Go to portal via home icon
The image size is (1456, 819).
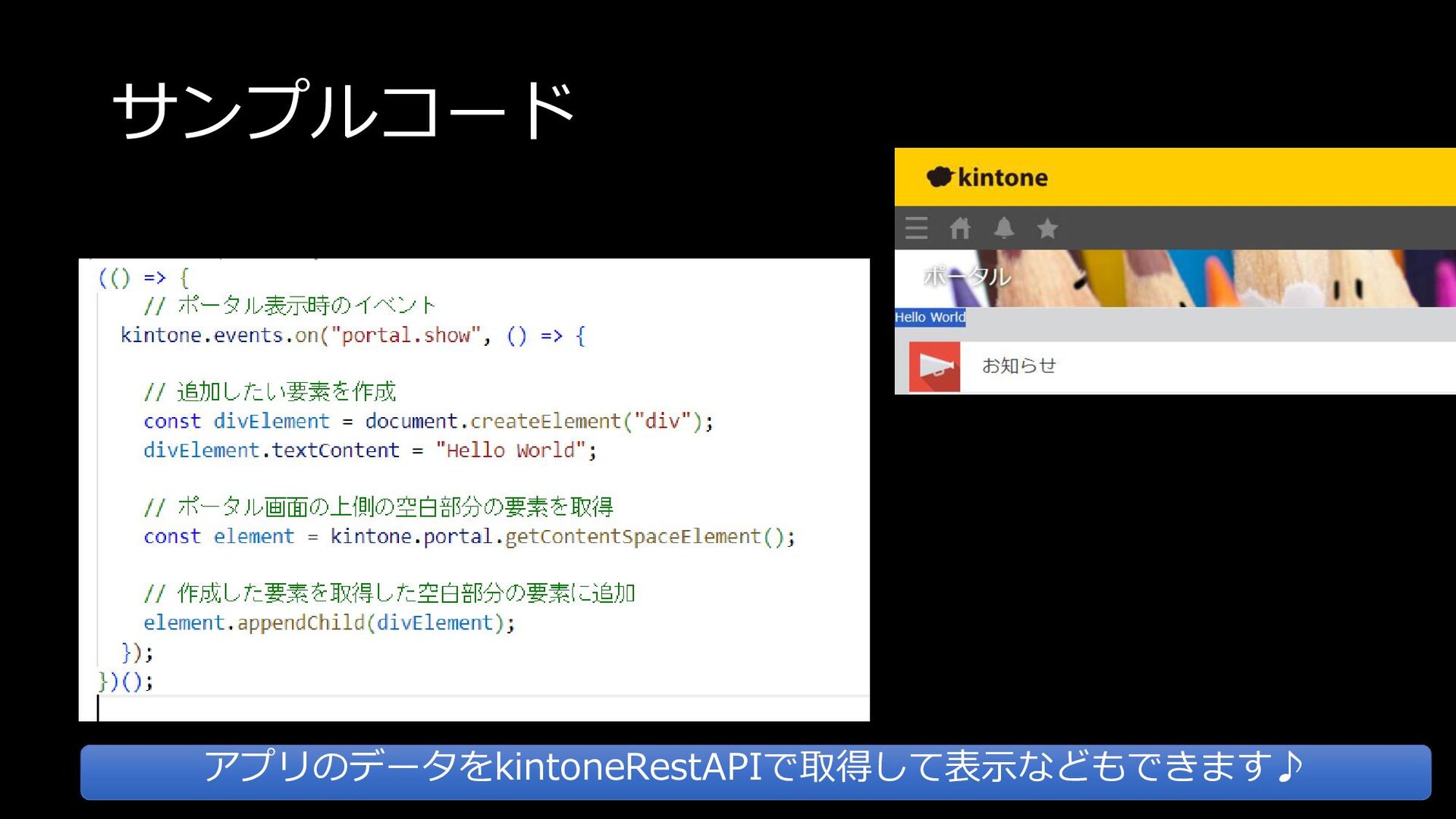point(960,228)
